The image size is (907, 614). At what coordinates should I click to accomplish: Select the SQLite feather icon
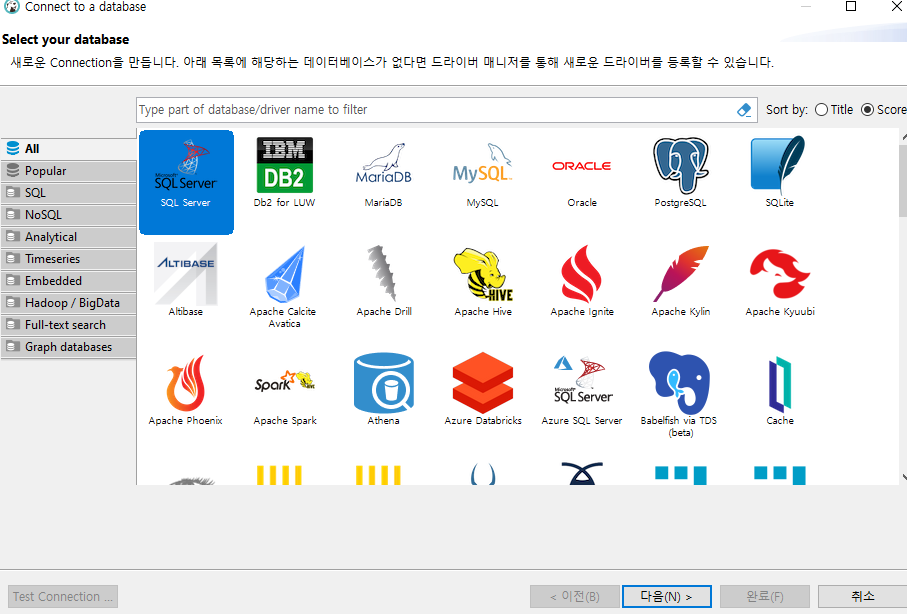point(779,172)
